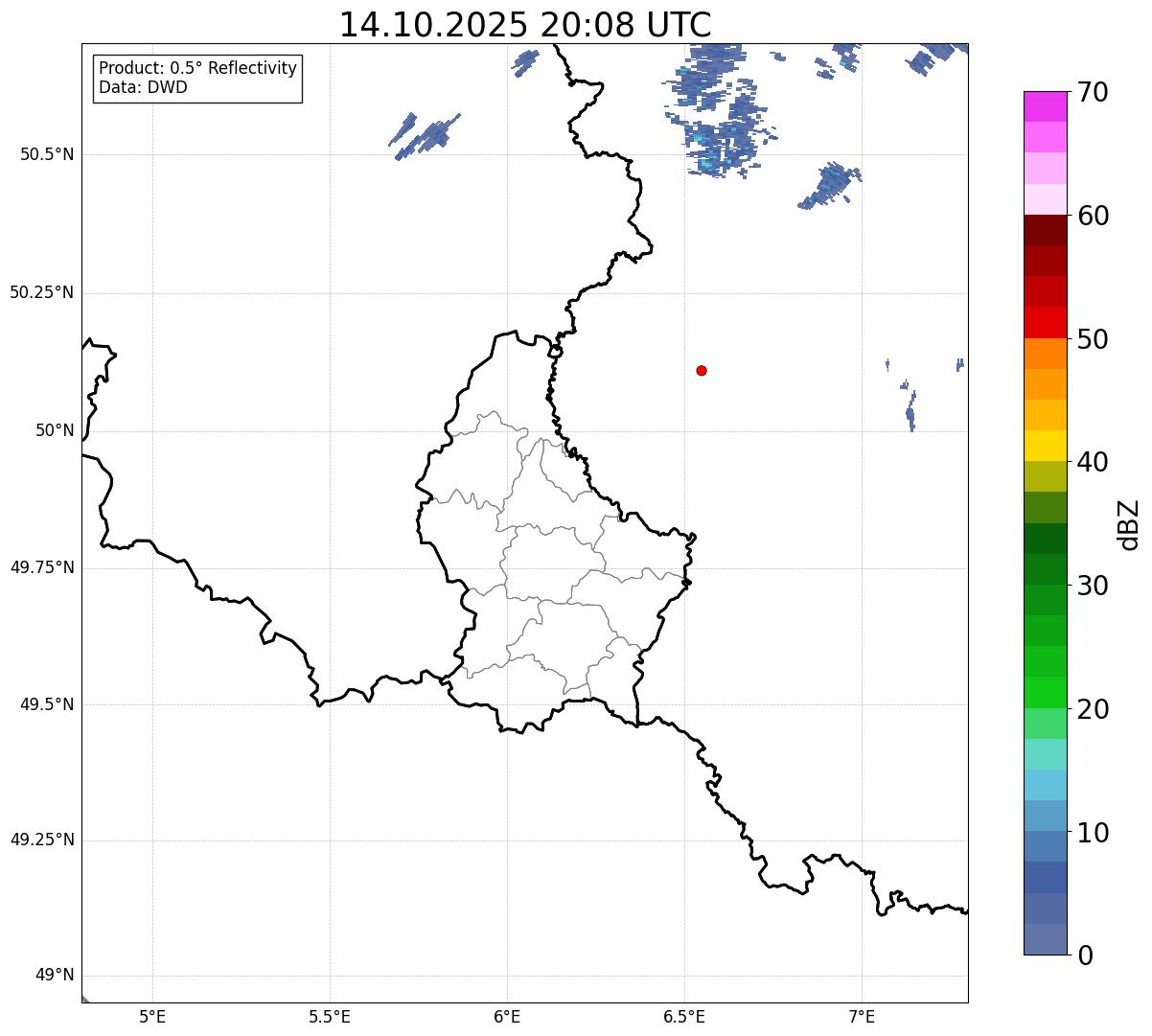
Task: Click the 7°E longitude tick label
Action: click(x=862, y=1016)
